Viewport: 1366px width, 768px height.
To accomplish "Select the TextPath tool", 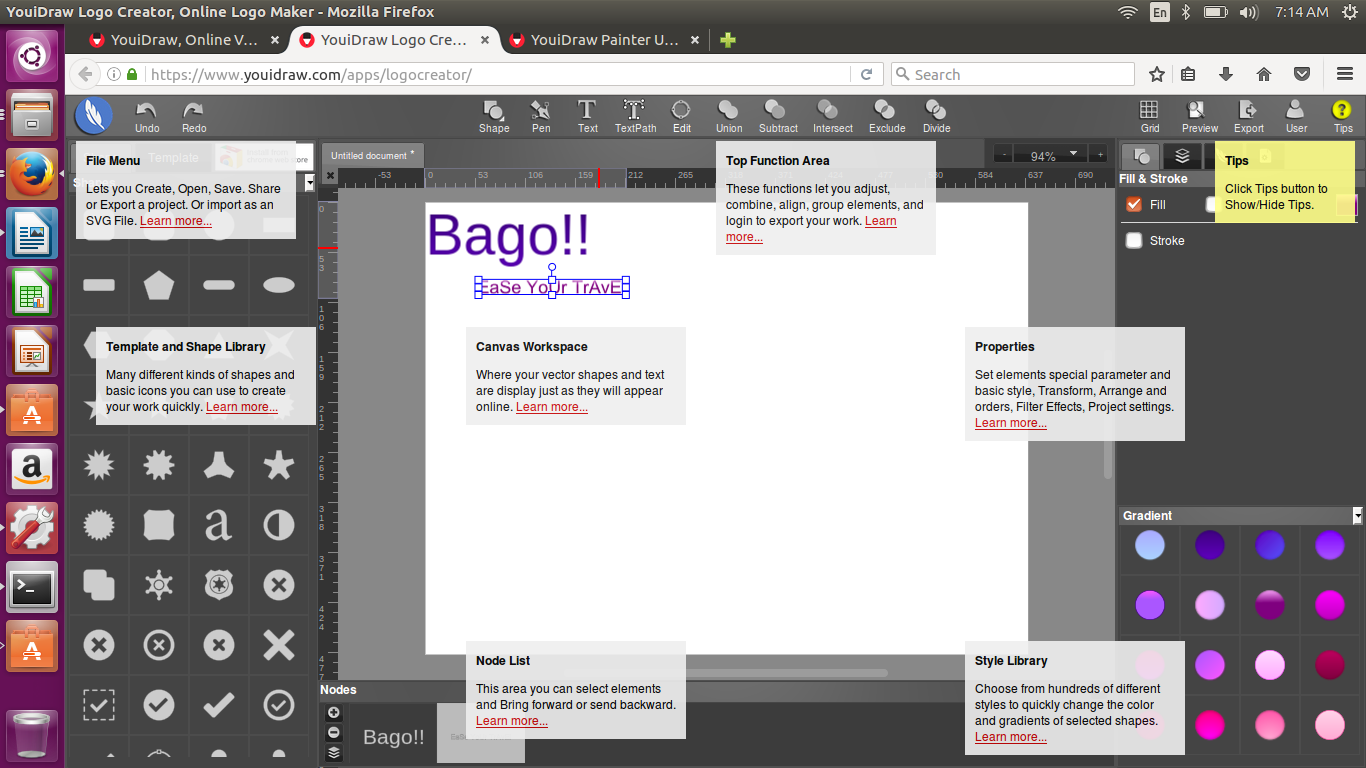I will pyautogui.click(x=635, y=116).
